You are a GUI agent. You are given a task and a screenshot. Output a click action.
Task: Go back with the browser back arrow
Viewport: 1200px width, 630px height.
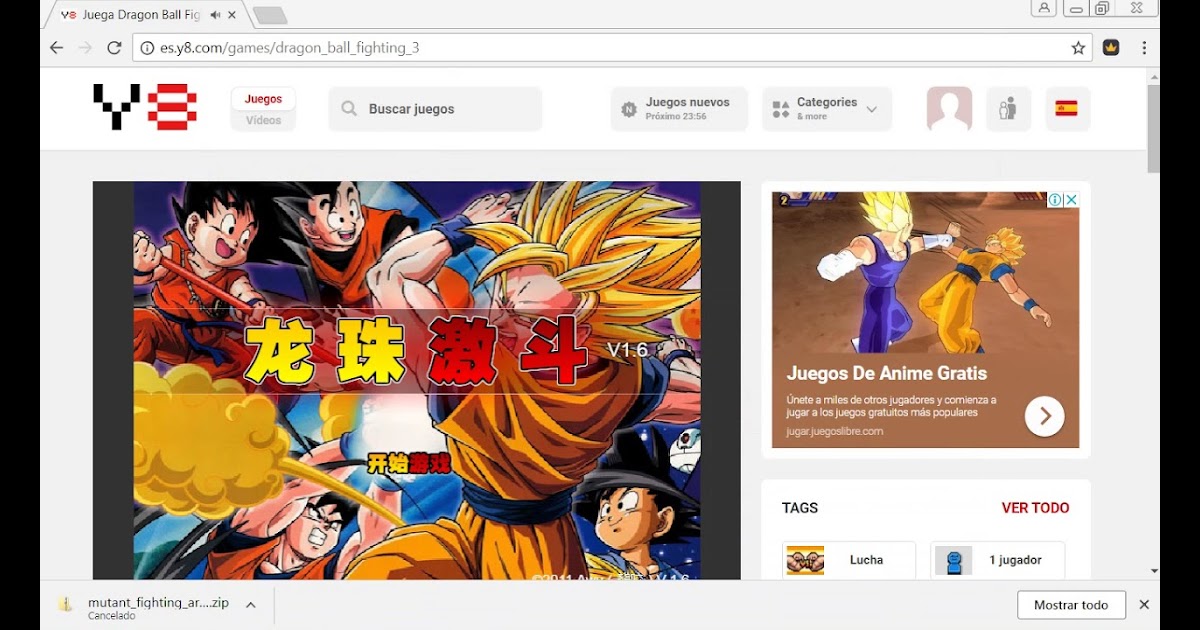pos(57,48)
